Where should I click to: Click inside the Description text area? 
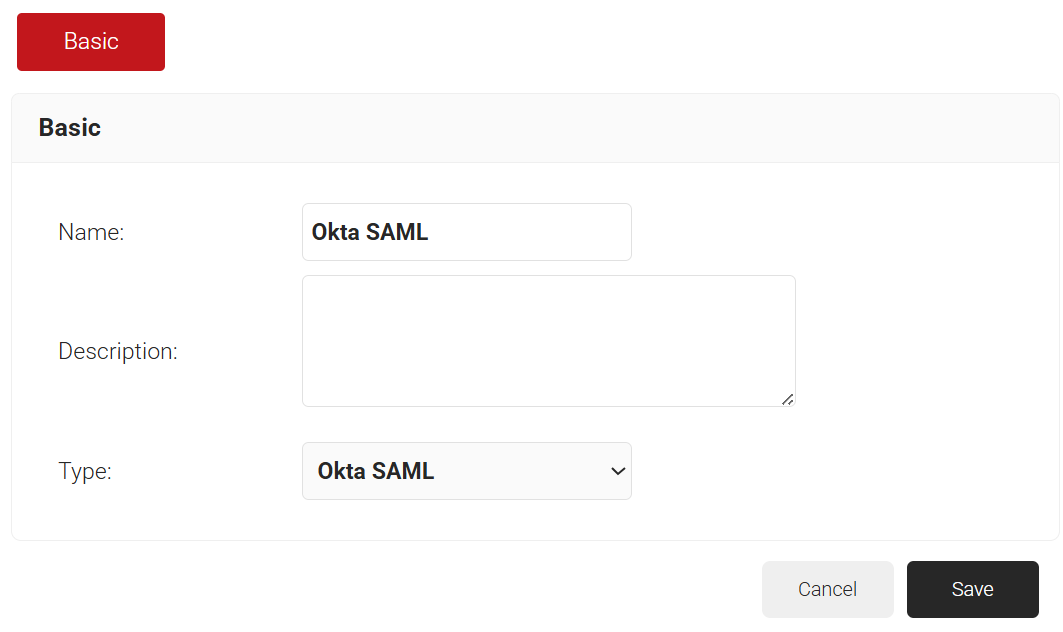[x=548, y=340]
